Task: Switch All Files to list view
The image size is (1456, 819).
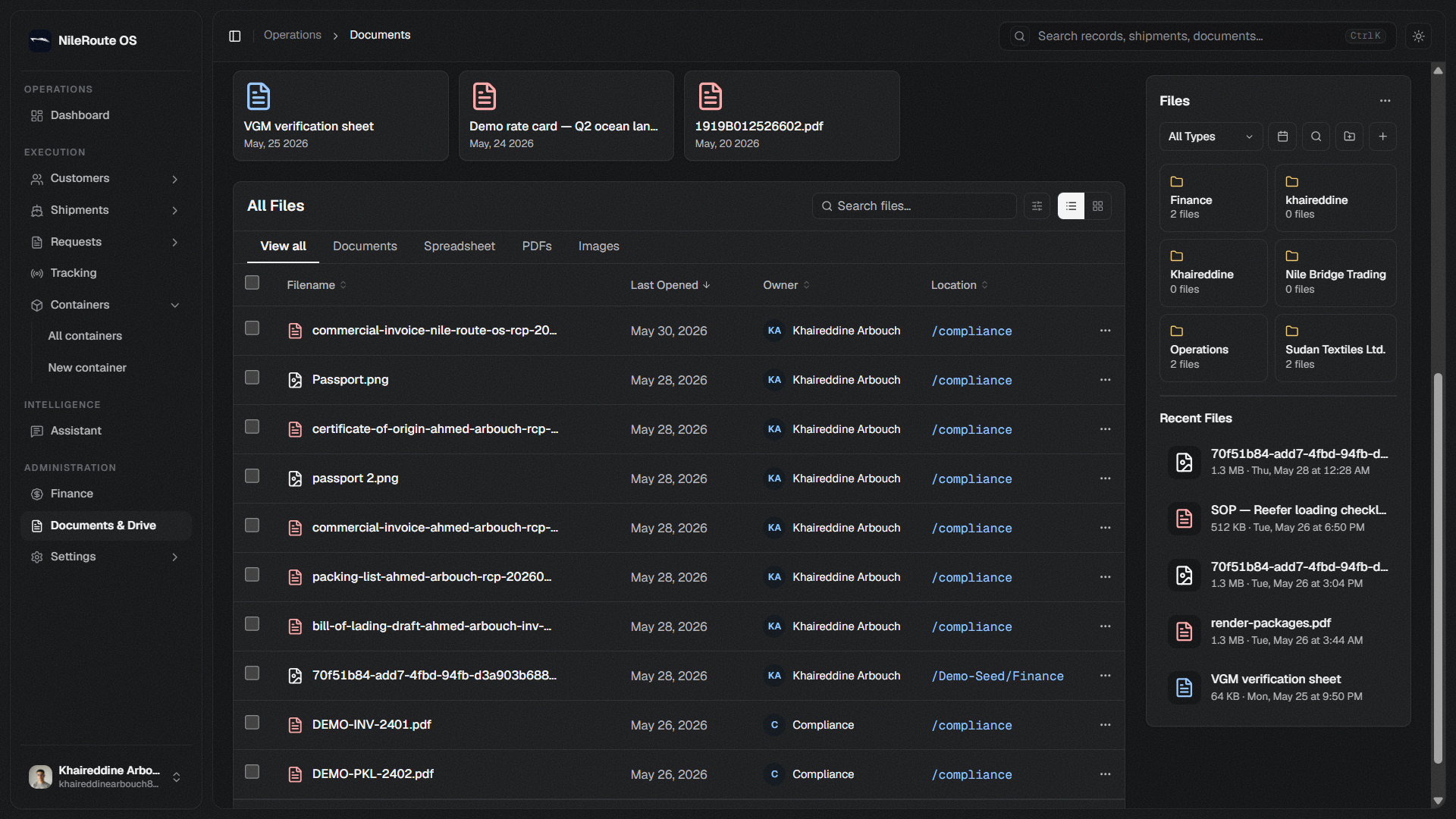Action: click(1071, 206)
